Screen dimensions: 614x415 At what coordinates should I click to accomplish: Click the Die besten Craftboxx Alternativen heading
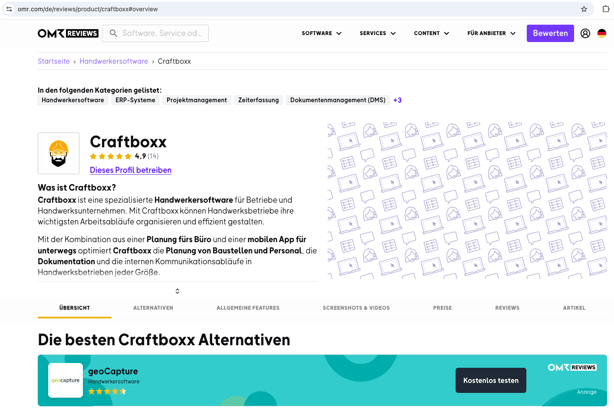tap(164, 339)
